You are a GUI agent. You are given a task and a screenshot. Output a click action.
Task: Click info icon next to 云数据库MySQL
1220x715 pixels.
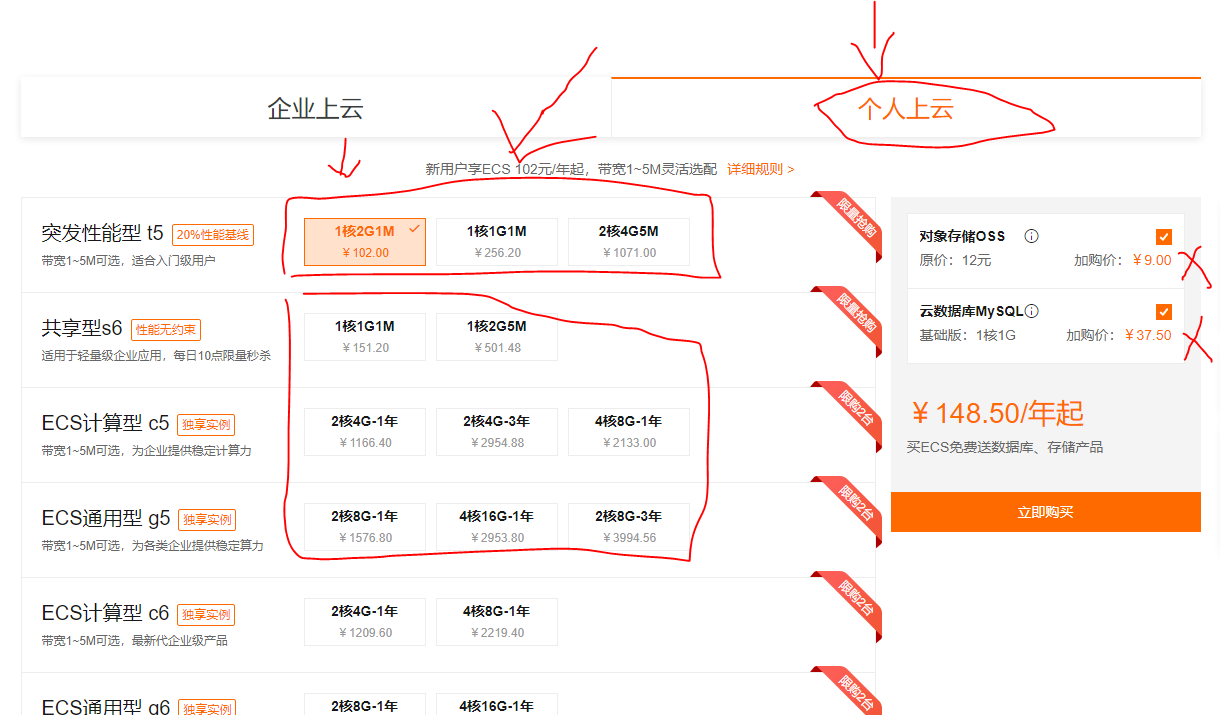pyautogui.click(x=1031, y=311)
